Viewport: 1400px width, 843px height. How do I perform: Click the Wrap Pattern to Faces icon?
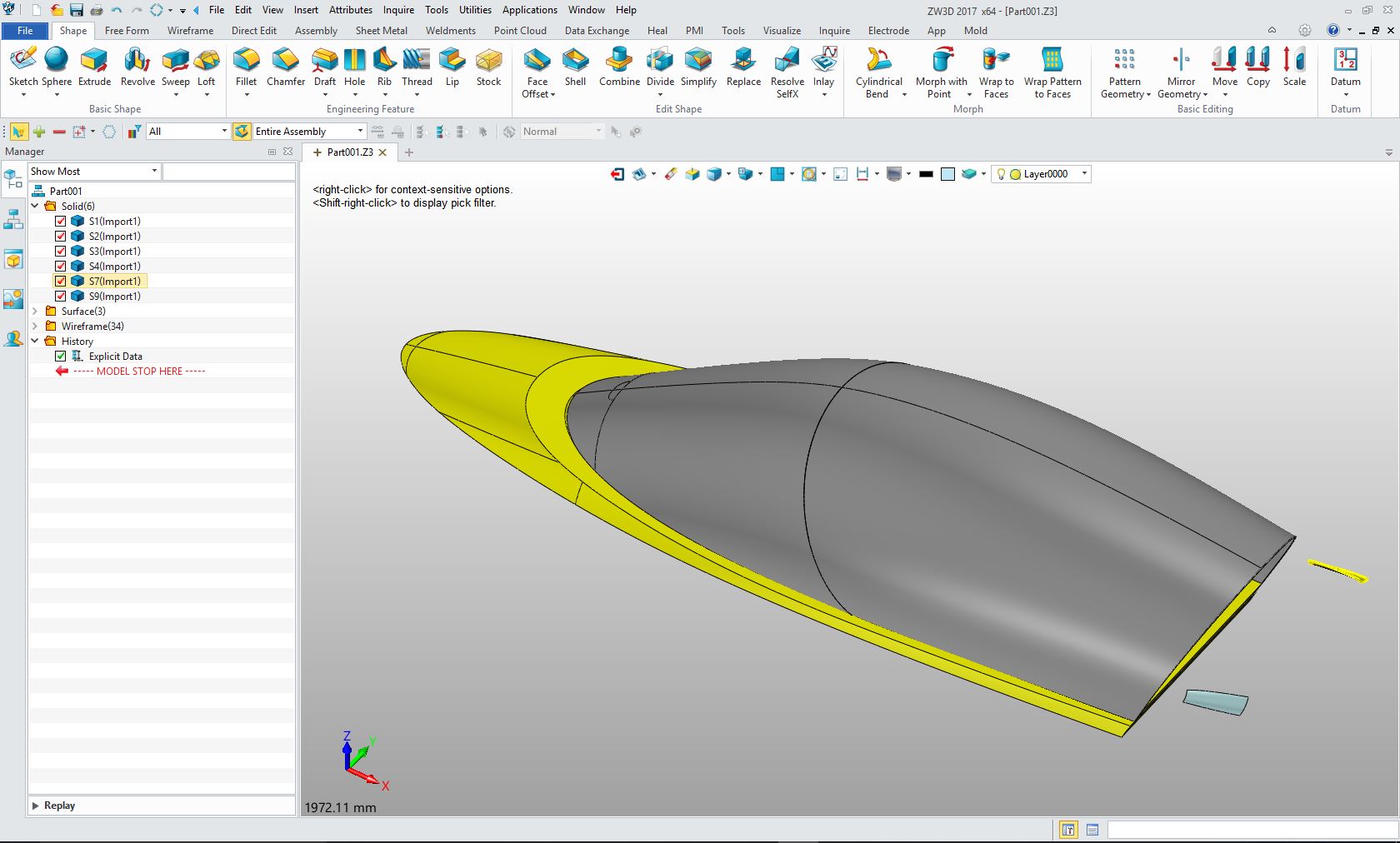click(x=1052, y=67)
